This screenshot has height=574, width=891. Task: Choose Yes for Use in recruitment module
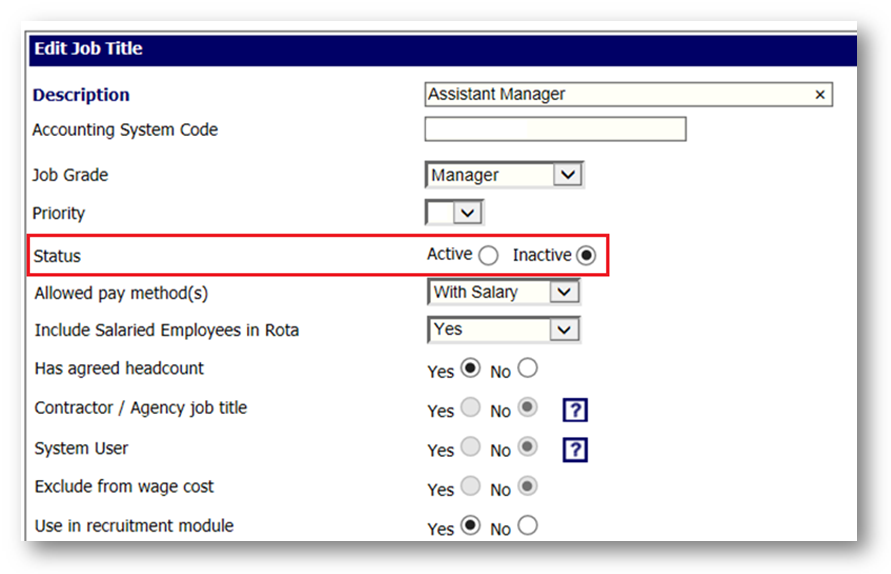pyautogui.click(x=469, y=526)
